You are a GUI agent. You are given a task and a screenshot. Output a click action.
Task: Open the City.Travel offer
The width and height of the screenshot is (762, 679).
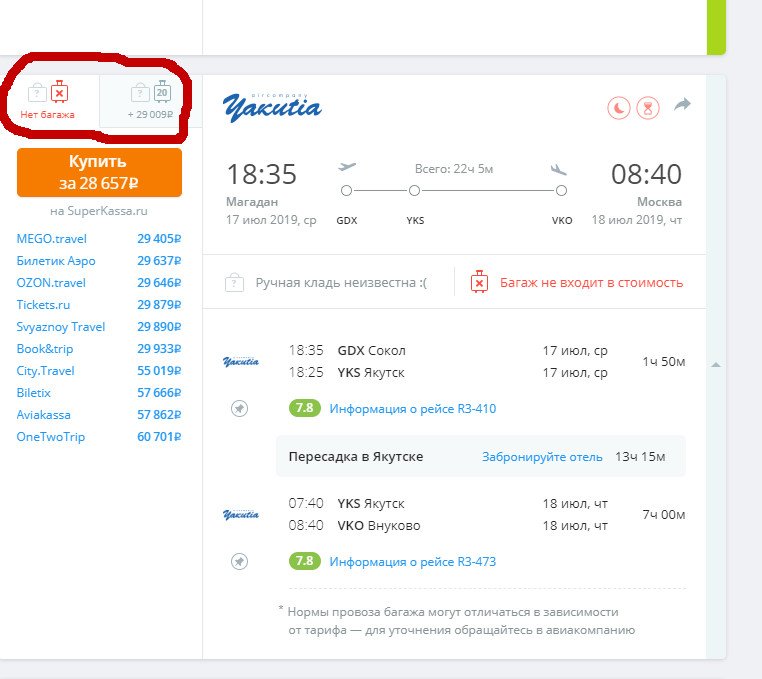coord(99,370)
